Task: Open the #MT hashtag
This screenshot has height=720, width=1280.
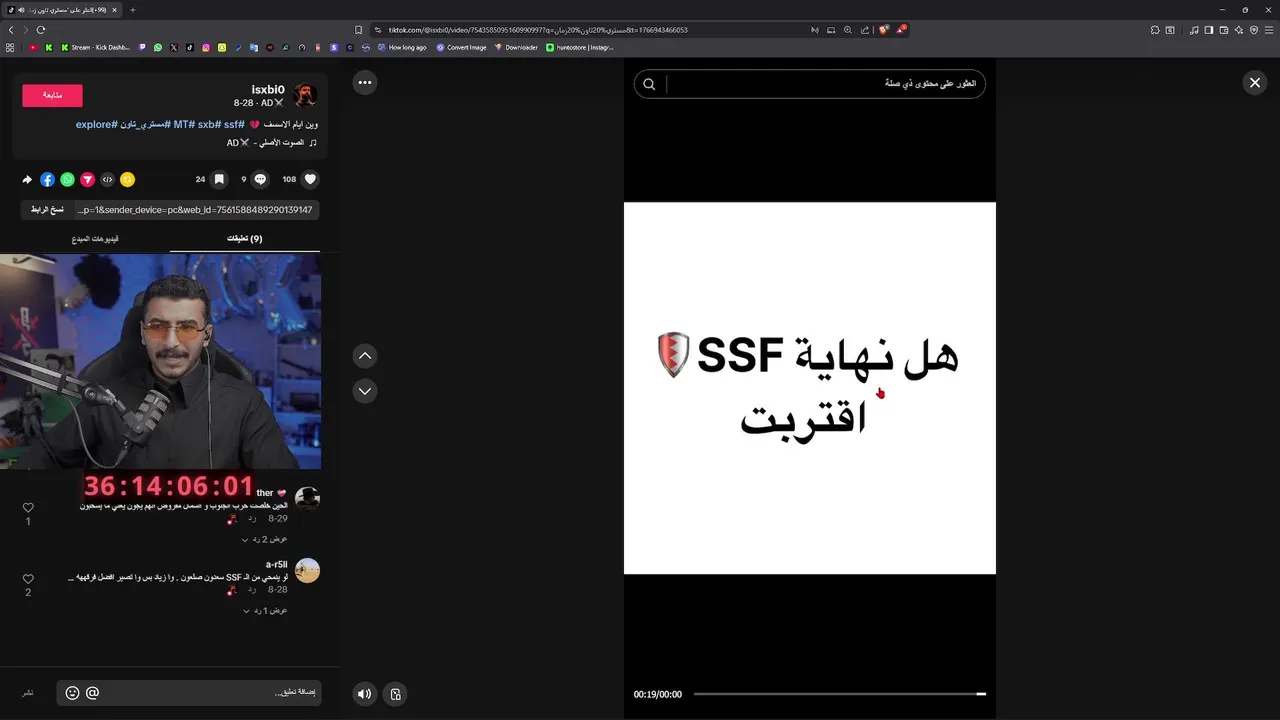Action: (183, 125)
